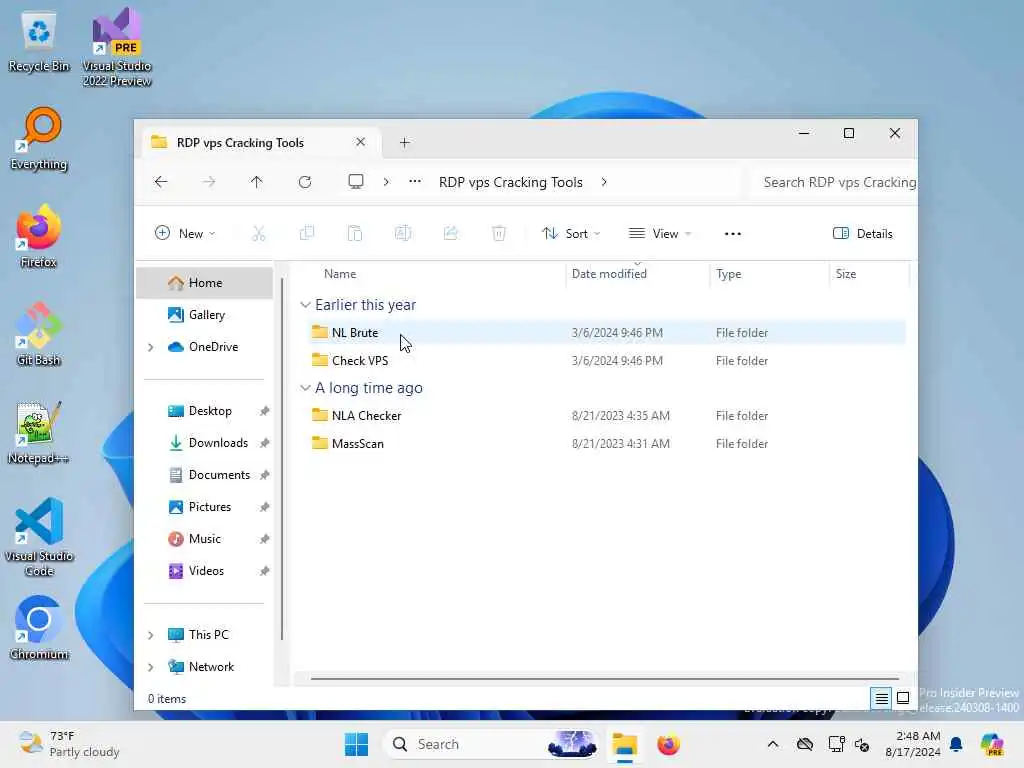Open the See more ellipsis in toolbar
The image size is (1024, 768).
click(733, 234)
